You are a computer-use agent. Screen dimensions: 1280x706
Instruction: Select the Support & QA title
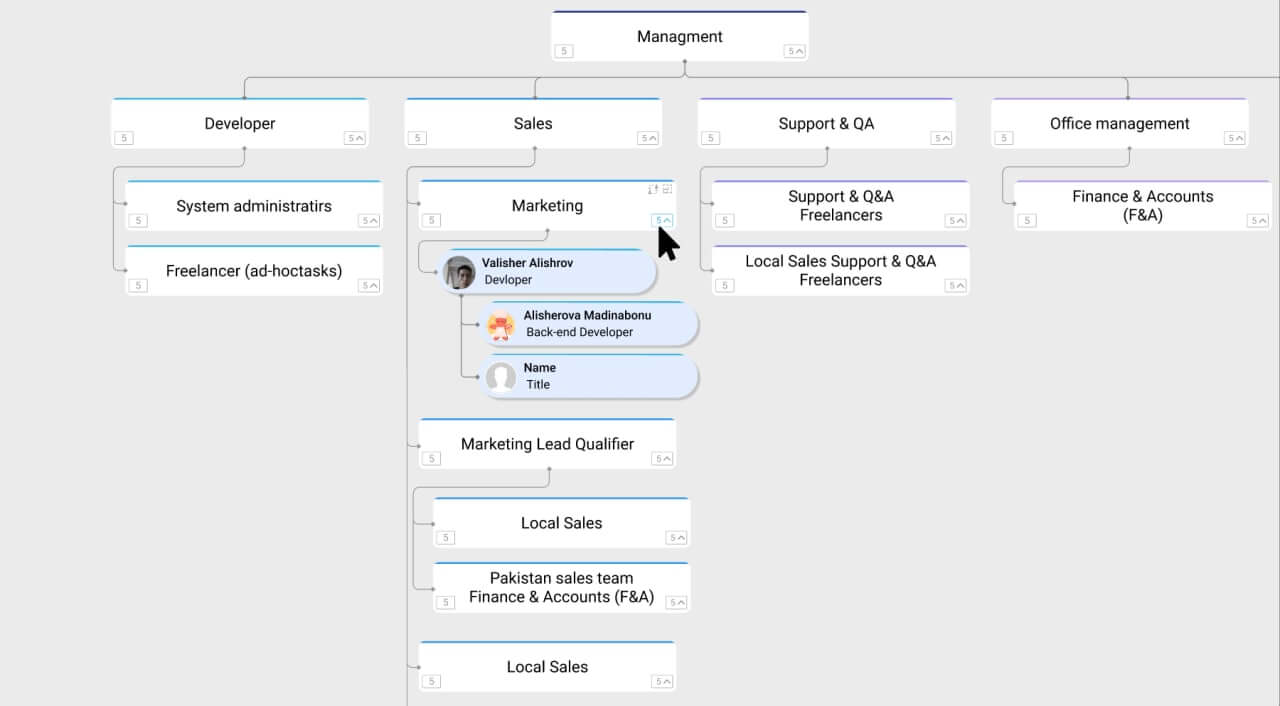point(826,123)
